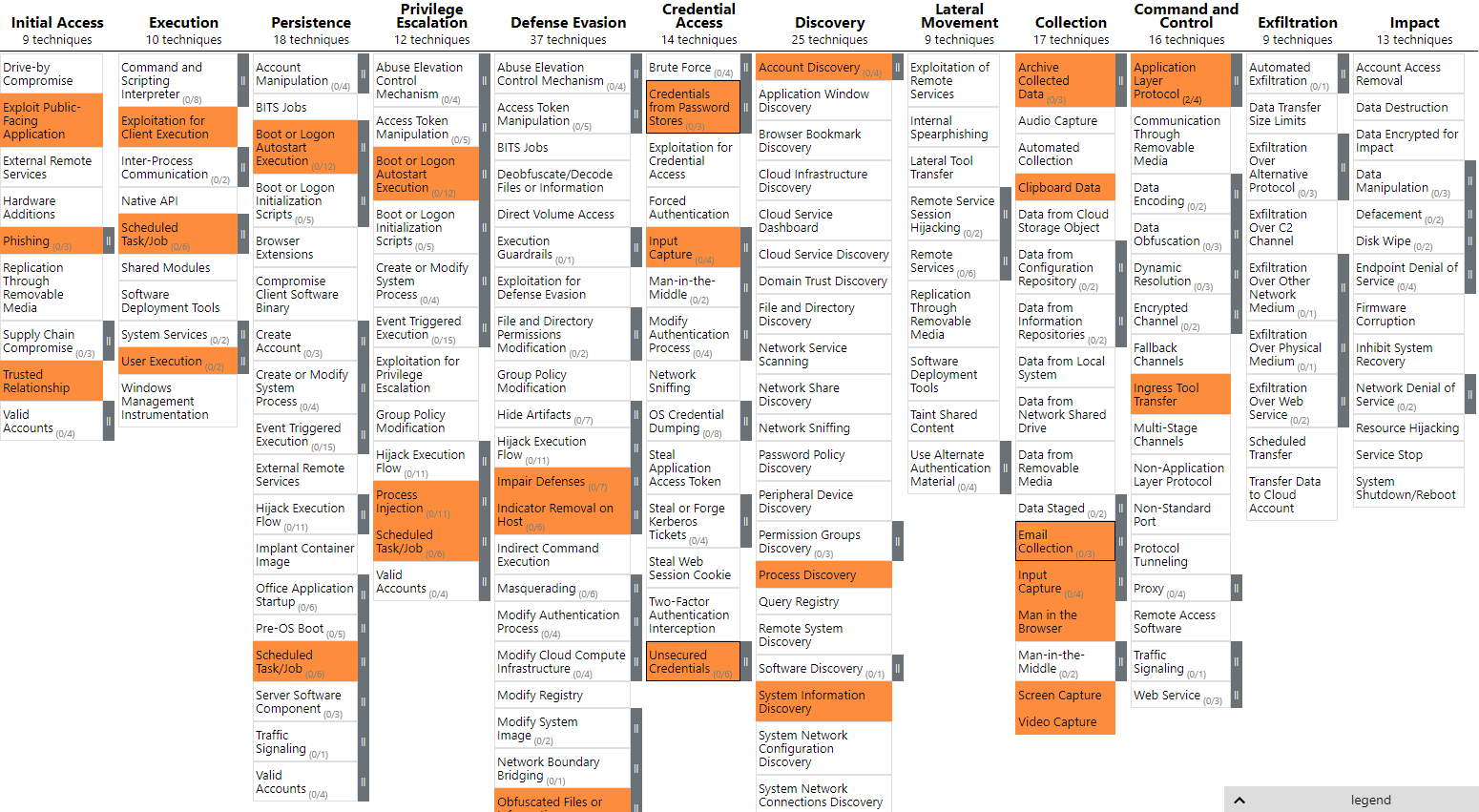Expand Network Denial of Service sub-techniques

coord(1470,394)
